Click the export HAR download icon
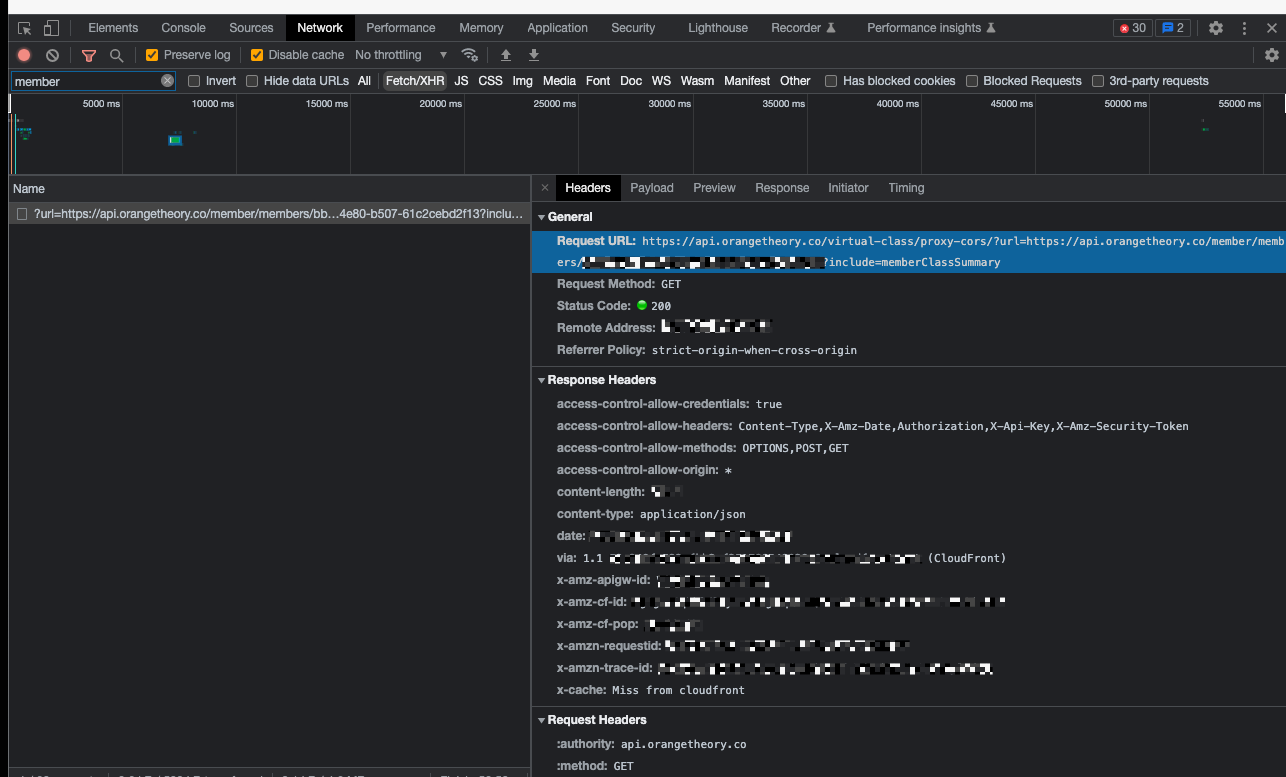 coord(534,55)
